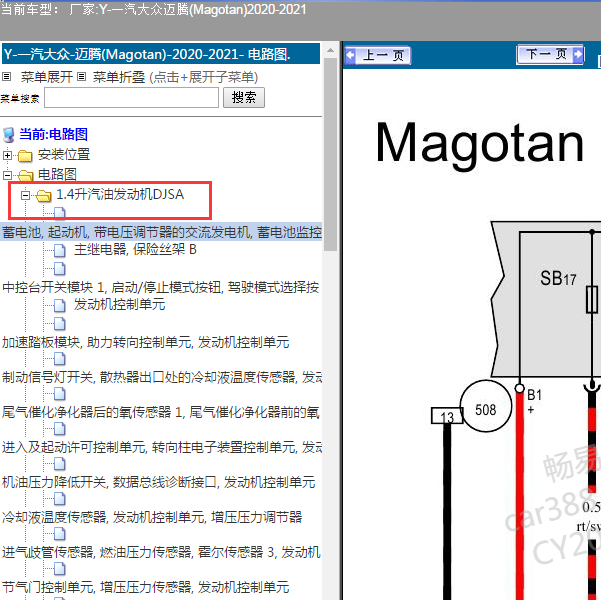Screen dimensions: 601x600
Task: Open 进入及起动许可控制单元 entry
Action: [162, 447]
